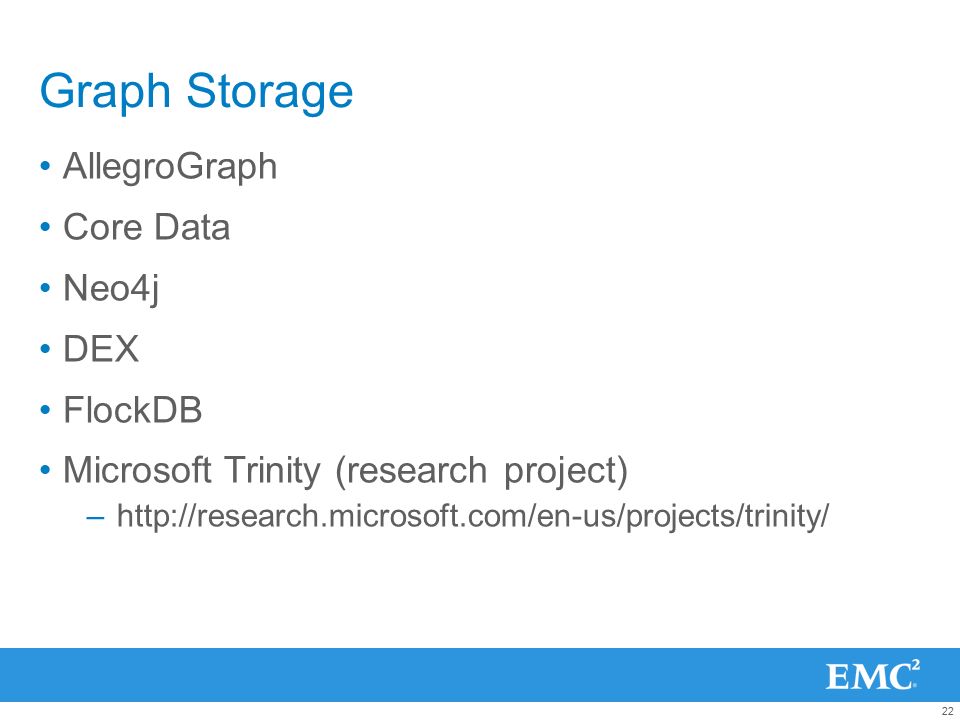
Task: Click the AllegroGraph bullet item
Action: [x=170, y=167]
